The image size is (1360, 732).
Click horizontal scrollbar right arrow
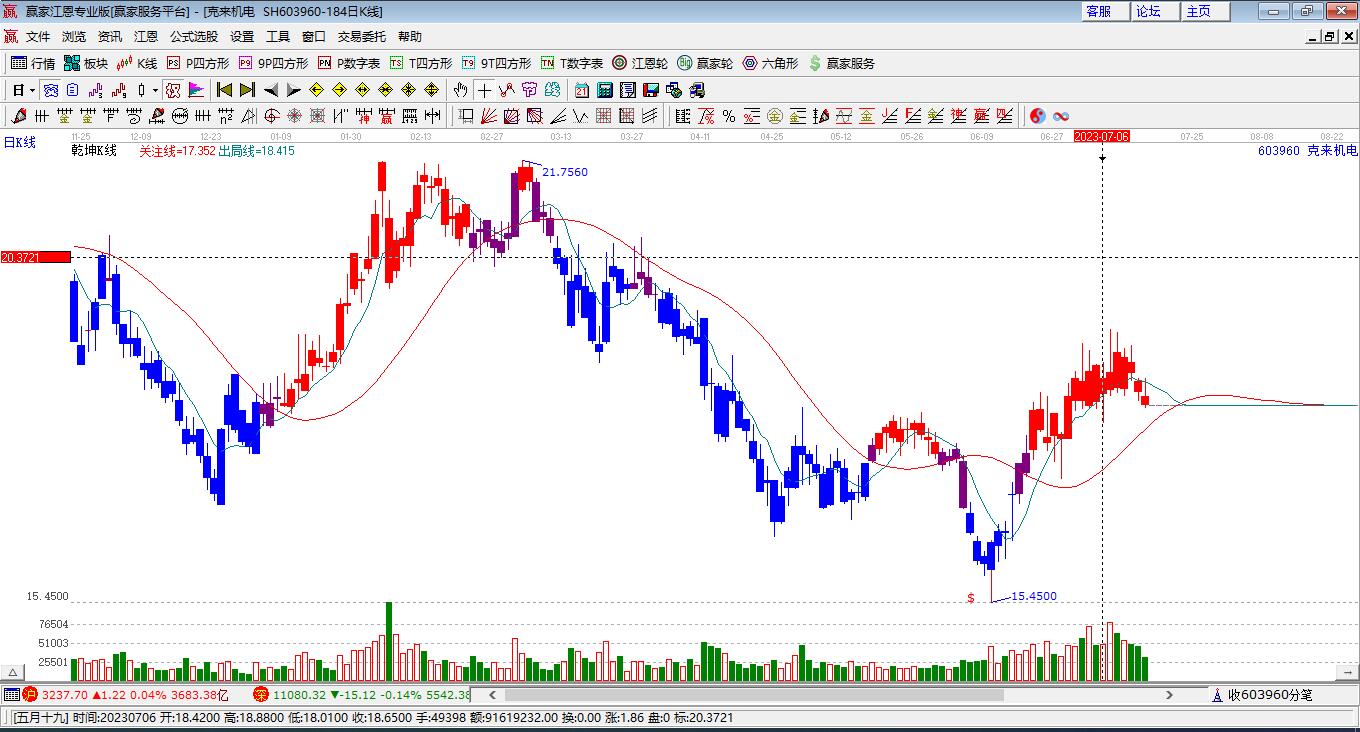coord(1170,695)
